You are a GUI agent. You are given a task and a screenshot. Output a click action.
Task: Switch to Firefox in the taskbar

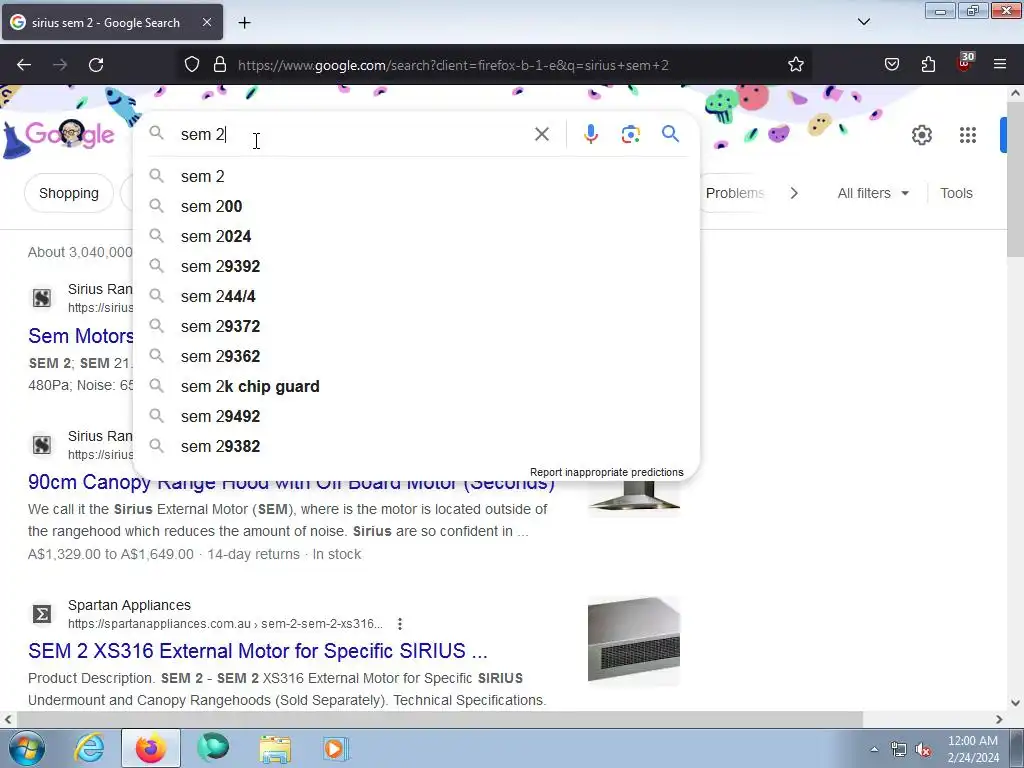[x=151, y=748]
